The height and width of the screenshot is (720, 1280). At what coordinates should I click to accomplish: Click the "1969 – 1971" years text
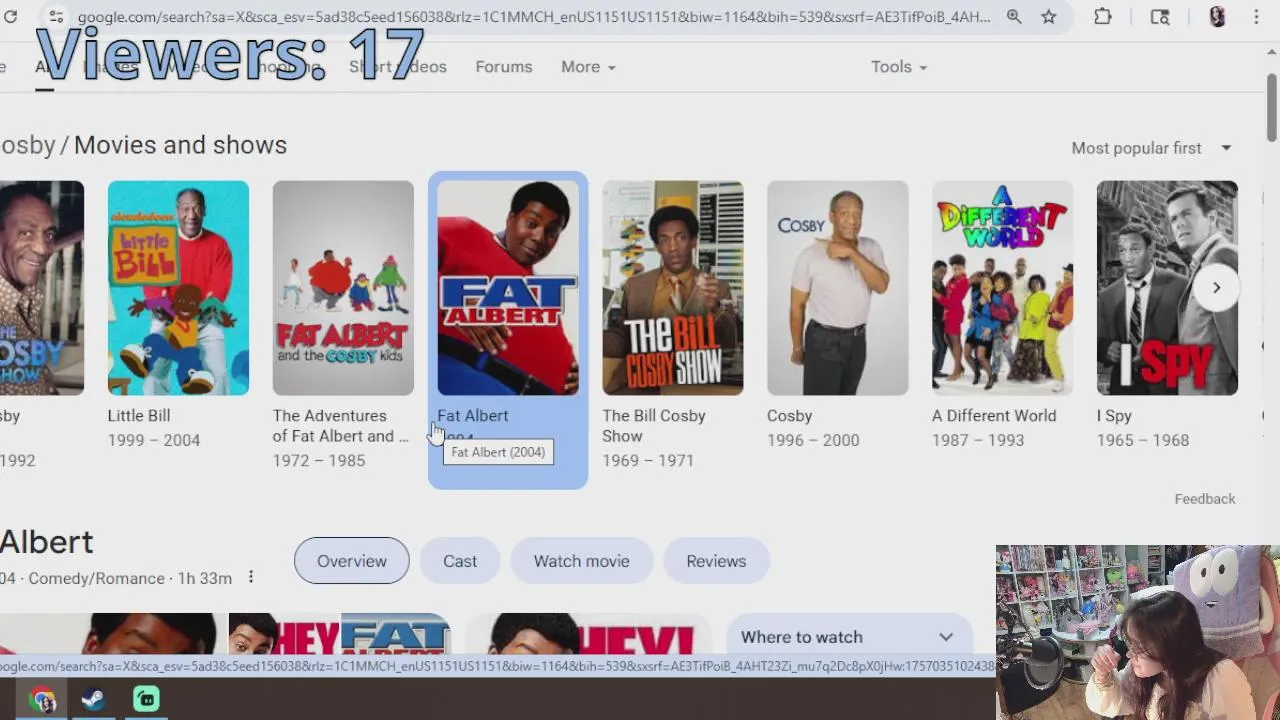point(648,461)
